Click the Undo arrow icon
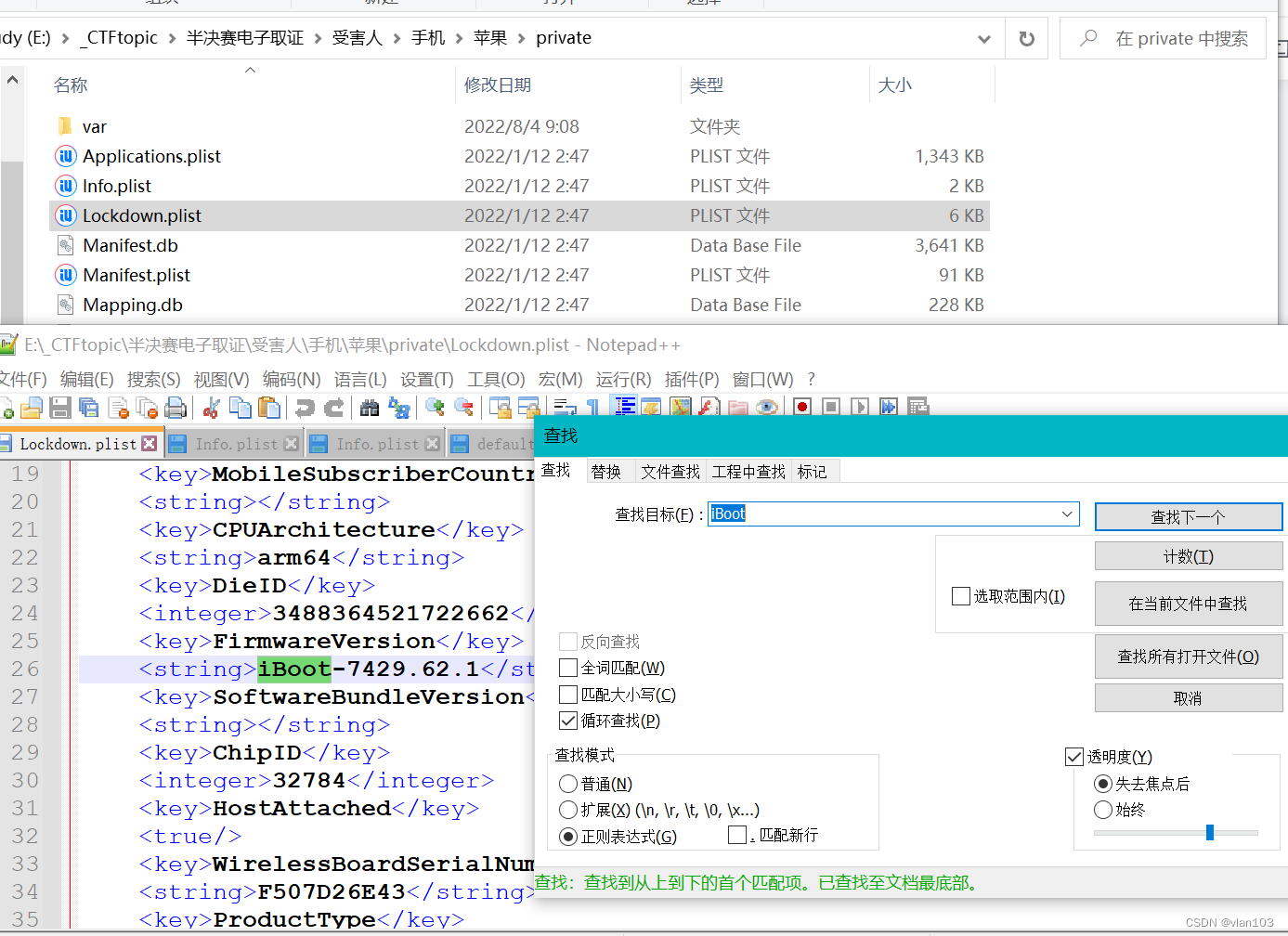 (305, 408)
